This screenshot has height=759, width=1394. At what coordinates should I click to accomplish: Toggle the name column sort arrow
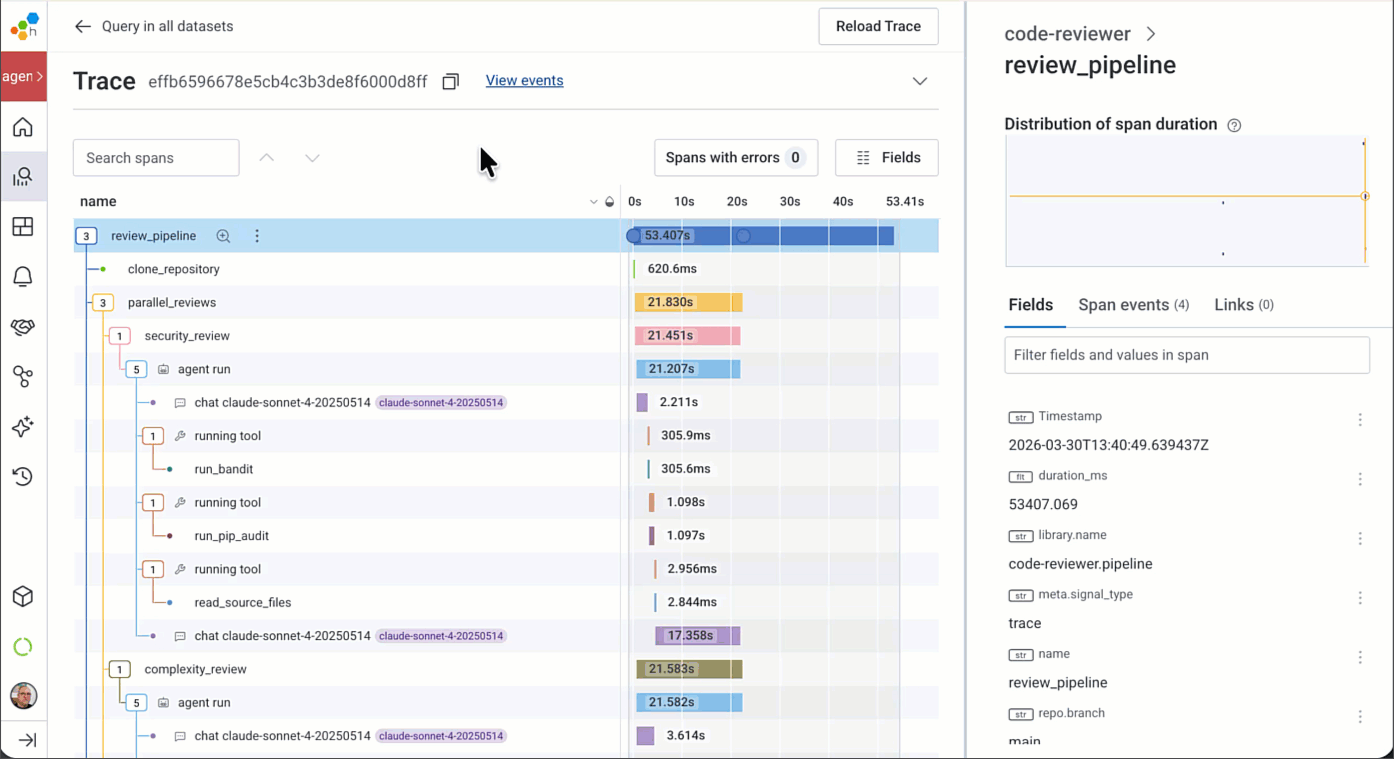pyautogui.click(x=593, y=202)
